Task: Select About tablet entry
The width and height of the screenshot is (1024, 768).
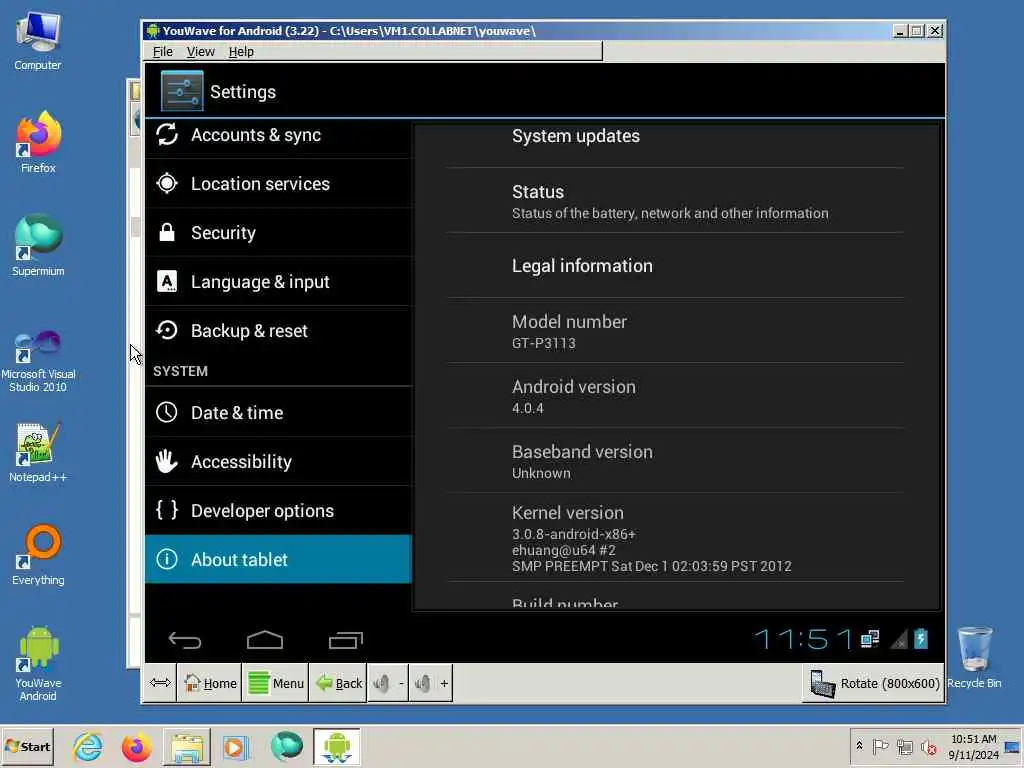Action: point(279,559)
